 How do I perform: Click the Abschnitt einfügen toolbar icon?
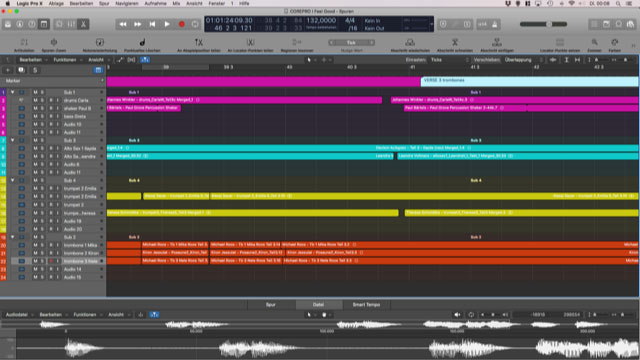click(x=497, y=42)
